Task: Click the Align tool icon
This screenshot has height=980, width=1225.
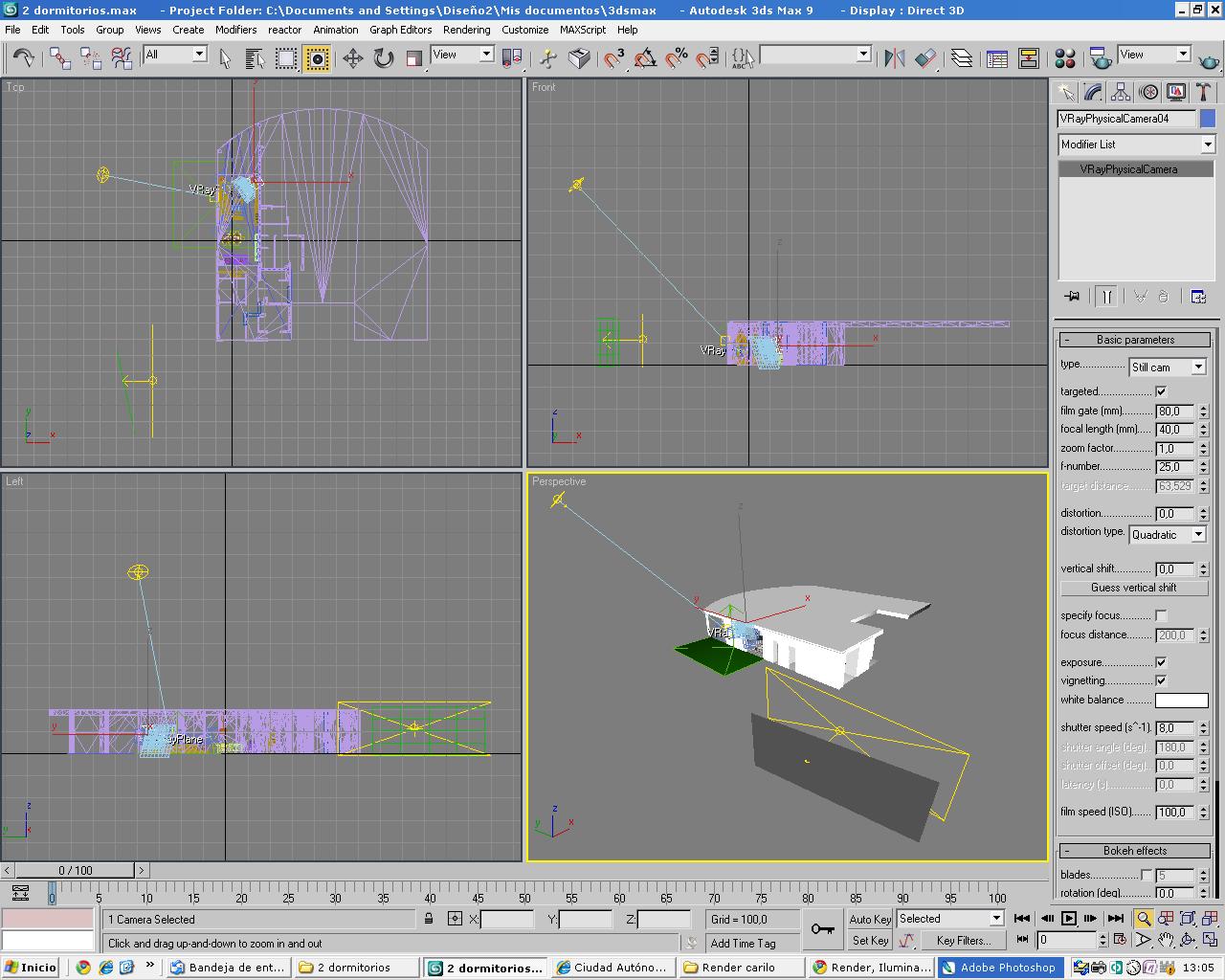Action: [925, 58]
